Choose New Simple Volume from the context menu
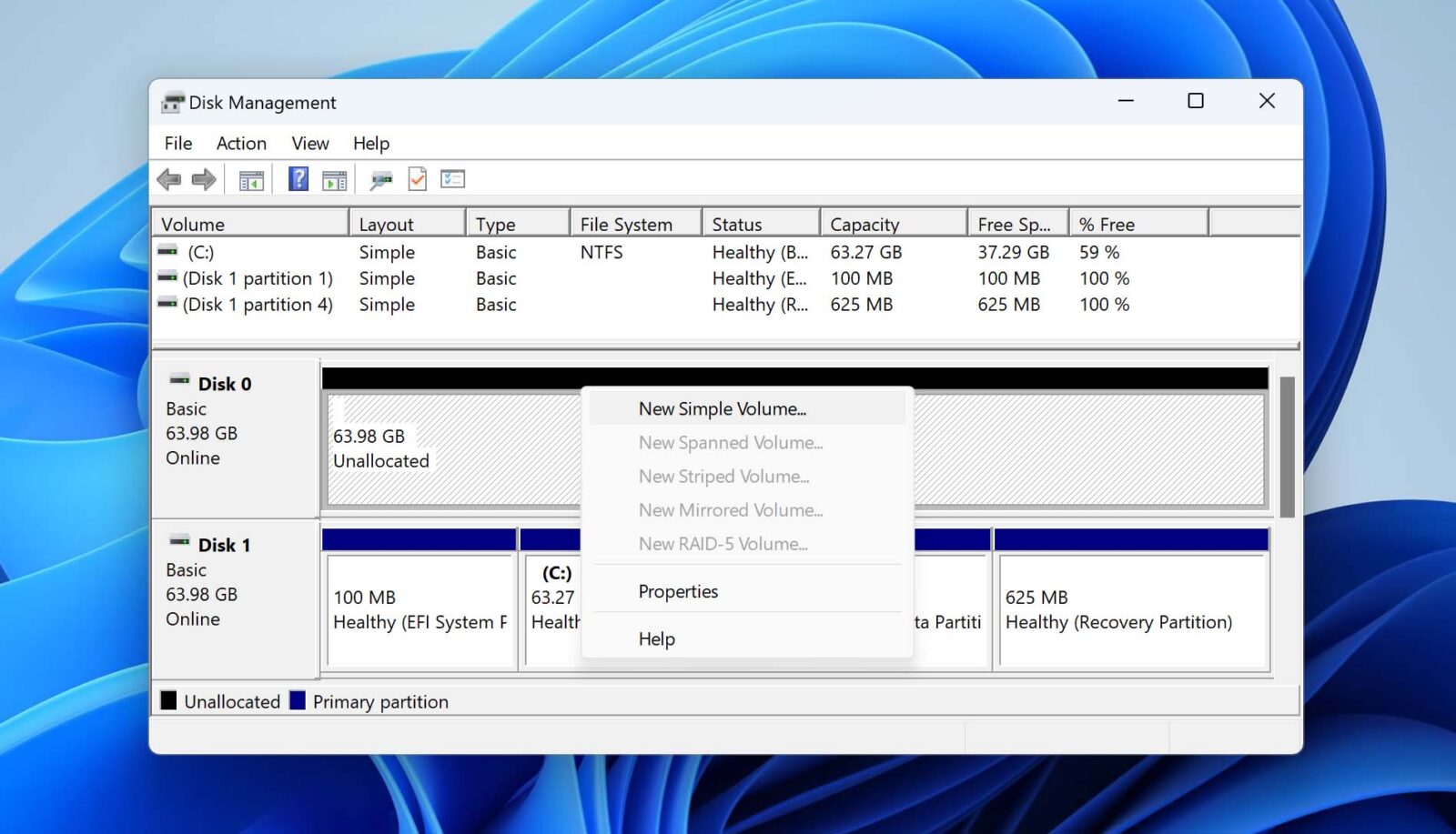 click(722, 408)
